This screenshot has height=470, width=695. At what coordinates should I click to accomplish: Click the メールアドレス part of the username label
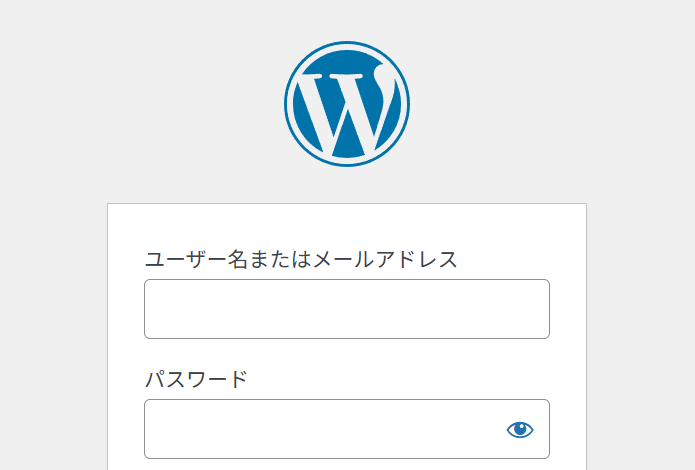tap(386, 260)
